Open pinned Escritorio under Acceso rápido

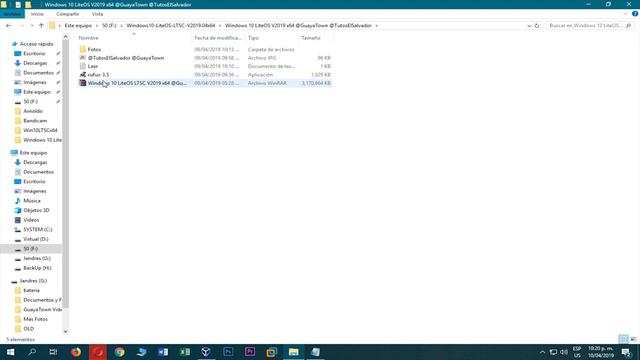tap(34, 53)
